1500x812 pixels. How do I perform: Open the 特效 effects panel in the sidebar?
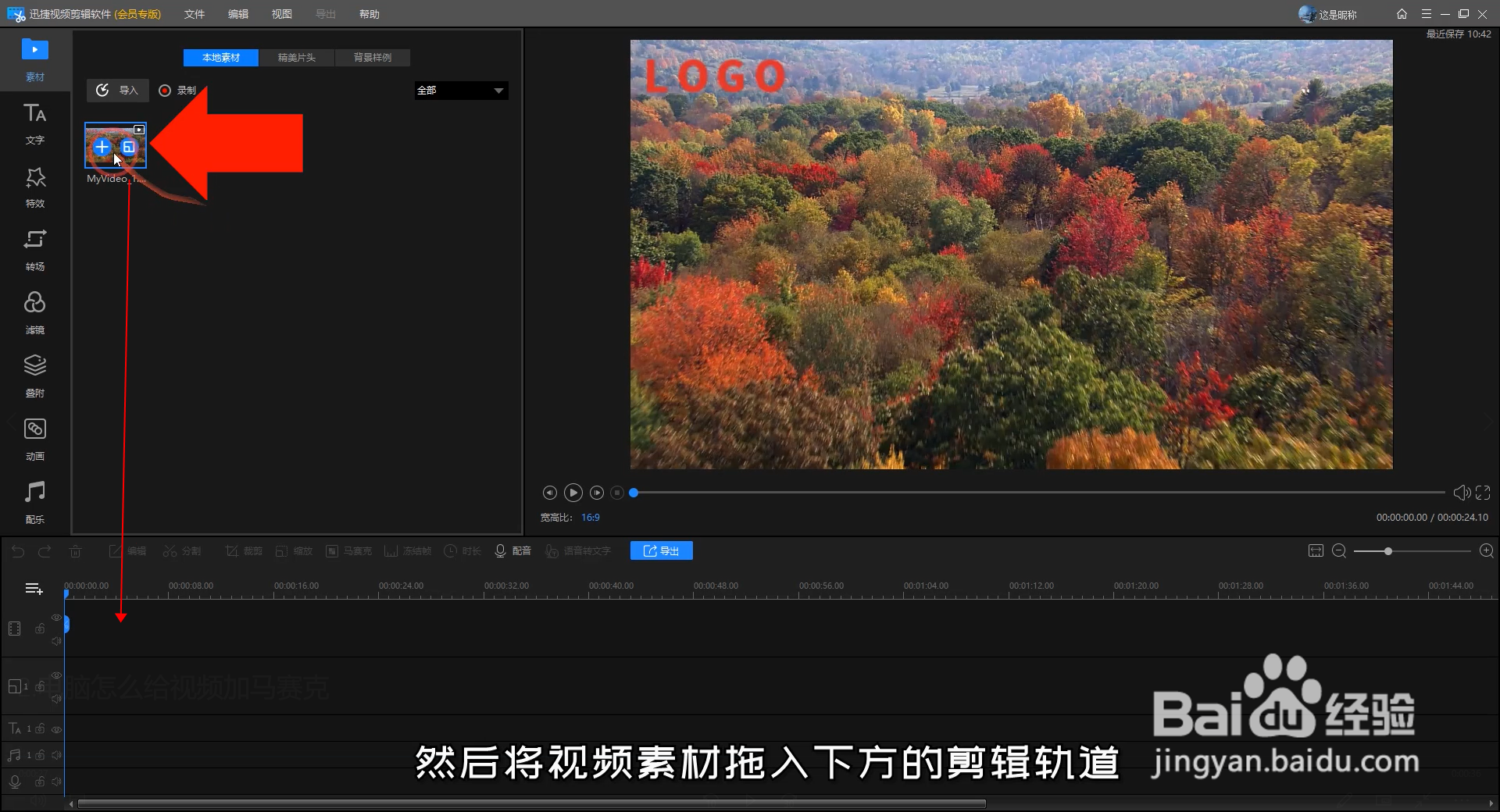click(x=34, y=187)
